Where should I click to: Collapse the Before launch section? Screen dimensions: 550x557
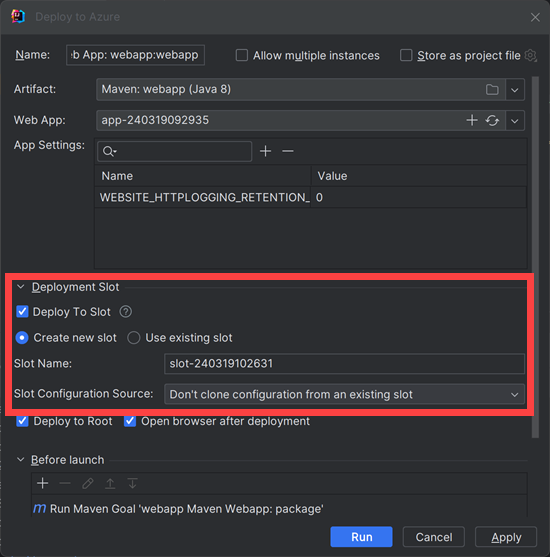(21, 460)
